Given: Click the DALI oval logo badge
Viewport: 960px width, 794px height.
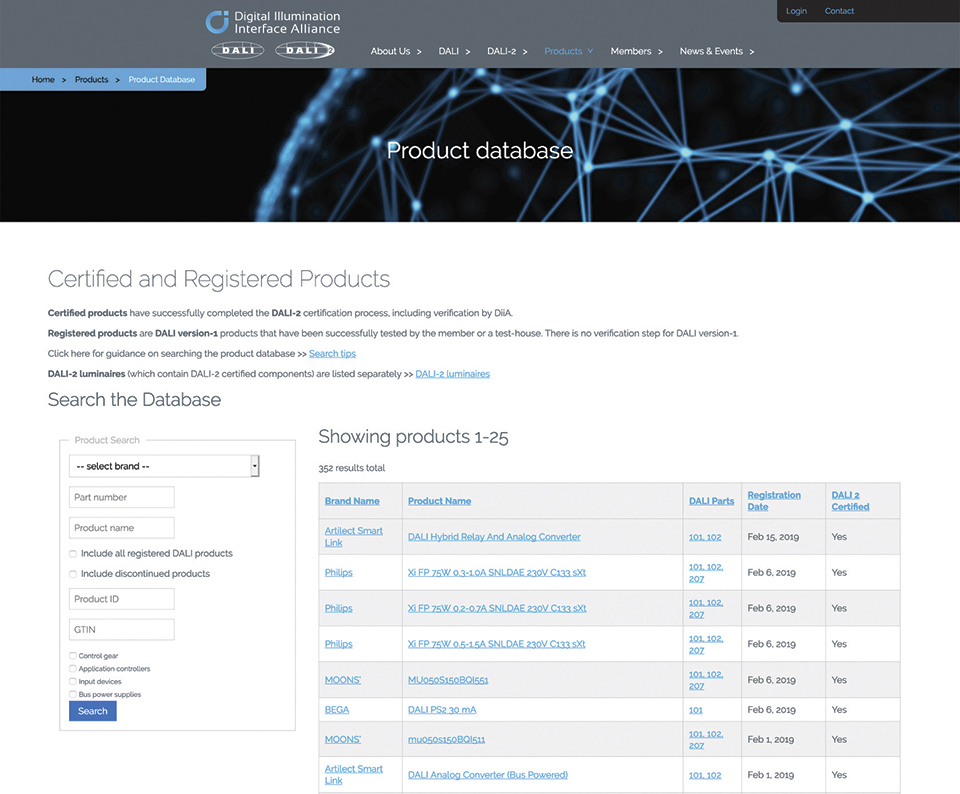Looking at the screenshot, I should point(237,51).
